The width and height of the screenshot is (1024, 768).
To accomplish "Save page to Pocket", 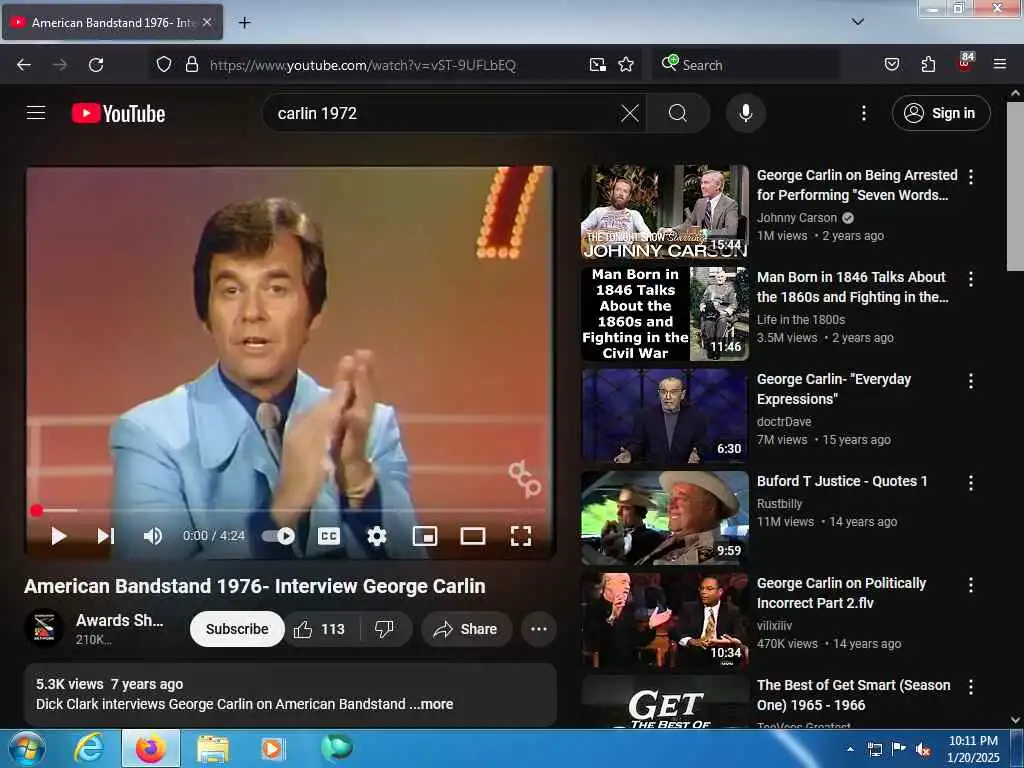I will [x=892, y=65].
